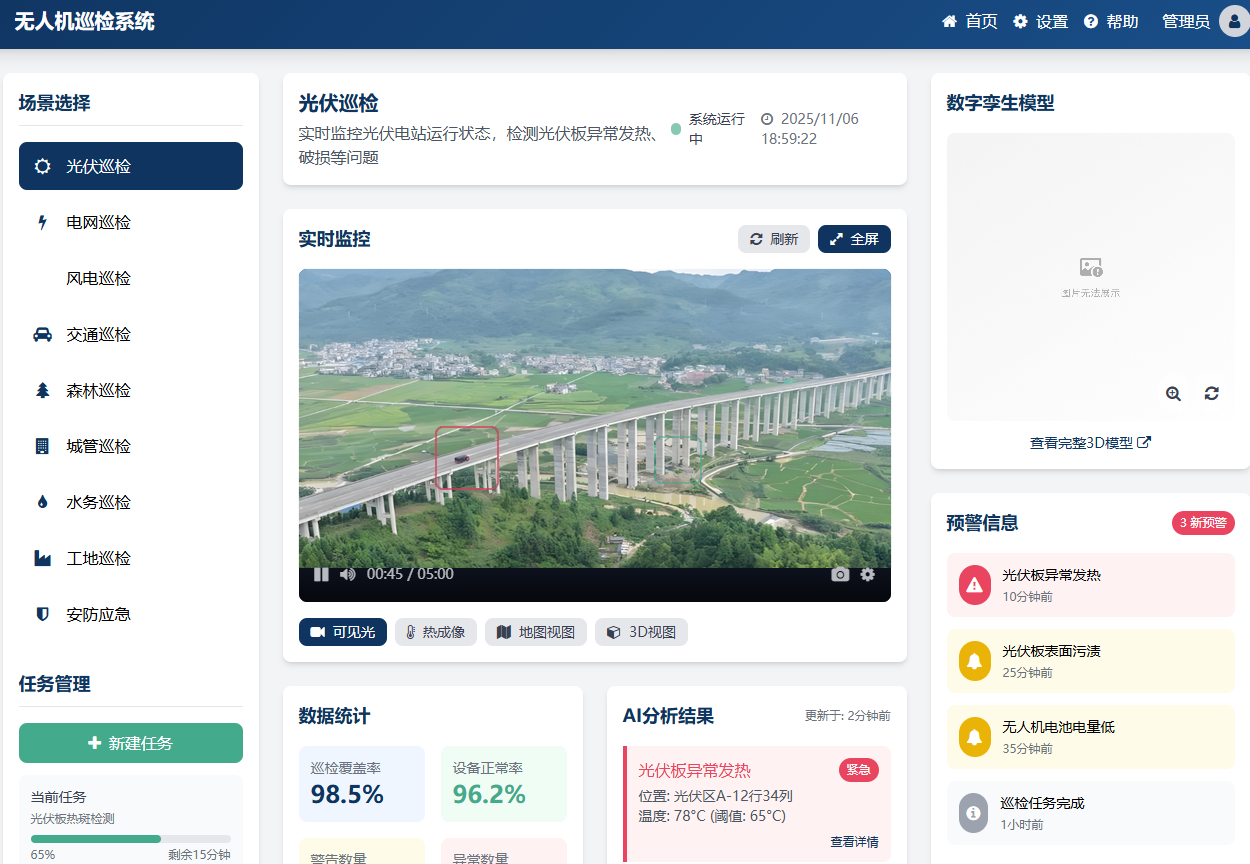Zoom in on digital twin model
The height and width of the screenshot is (864, 1250).
click(x=1173, y=394)
